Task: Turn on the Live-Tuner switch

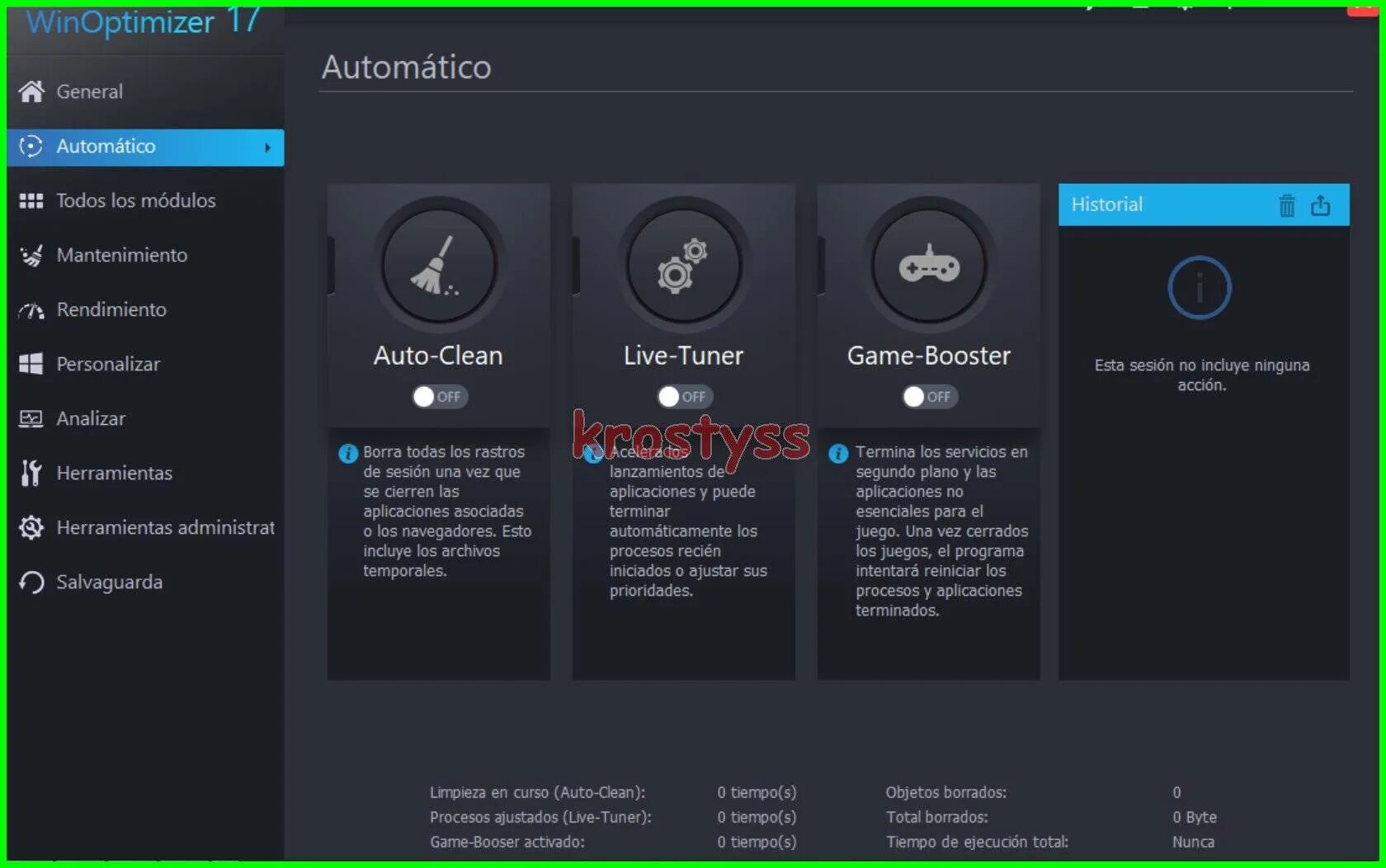Action: 685,397
